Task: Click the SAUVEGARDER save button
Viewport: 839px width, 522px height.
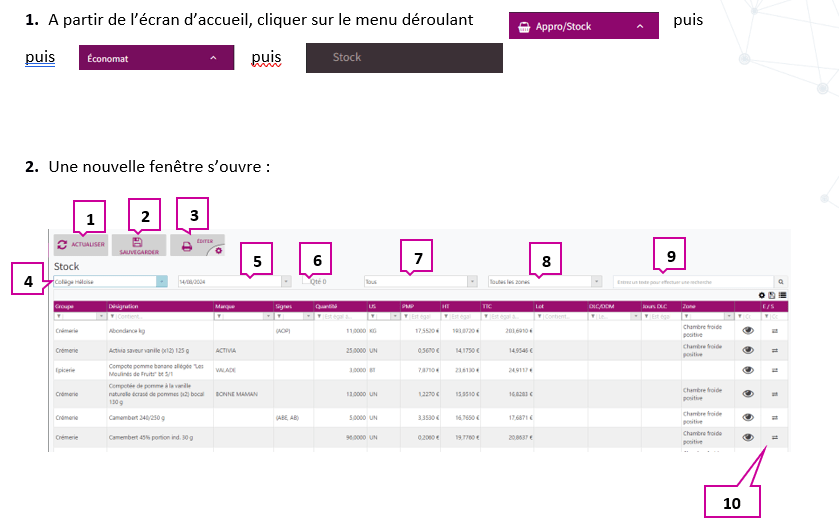Action: 138,244
